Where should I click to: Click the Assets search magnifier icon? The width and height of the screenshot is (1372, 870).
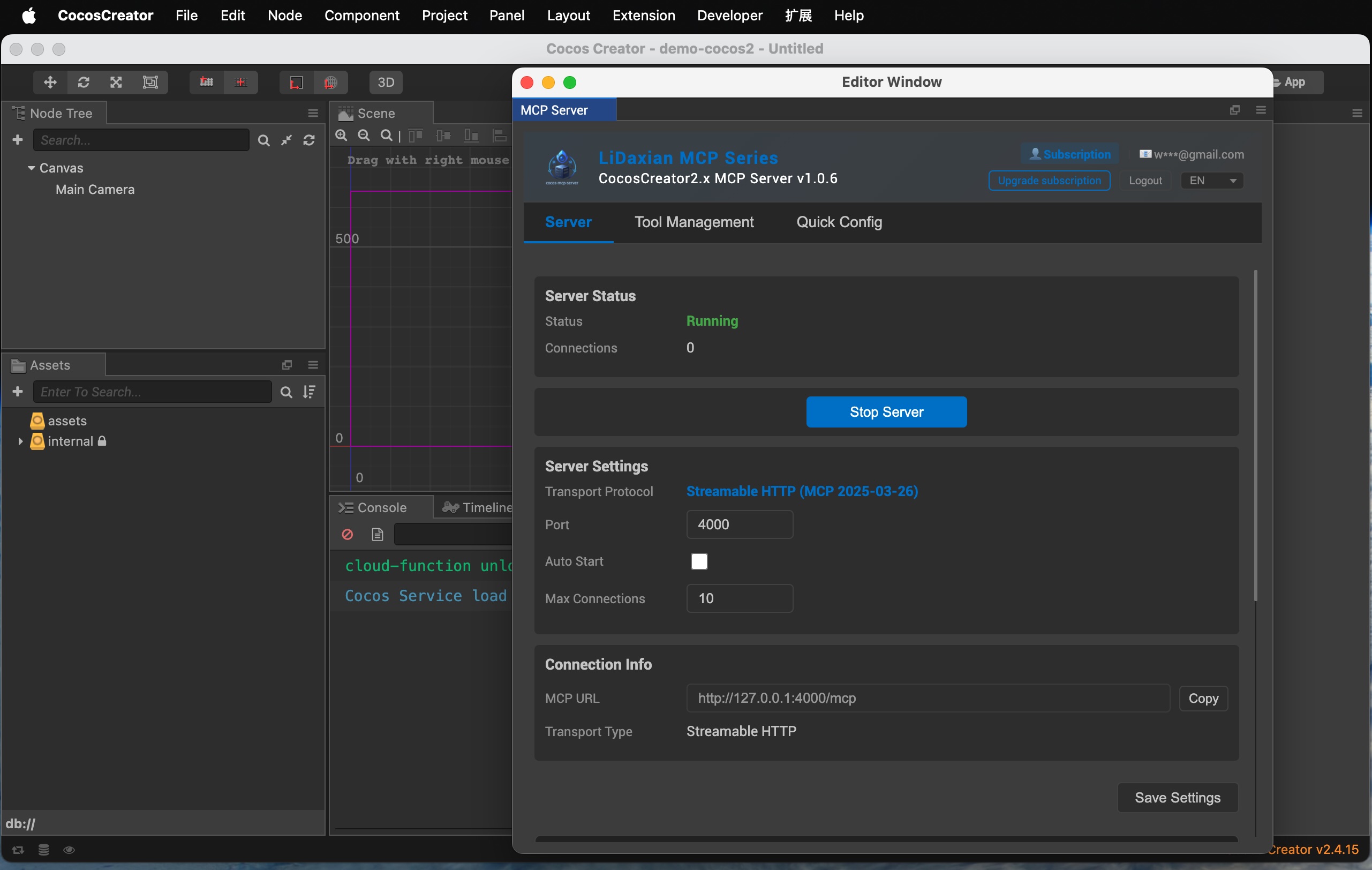[286, 392]
